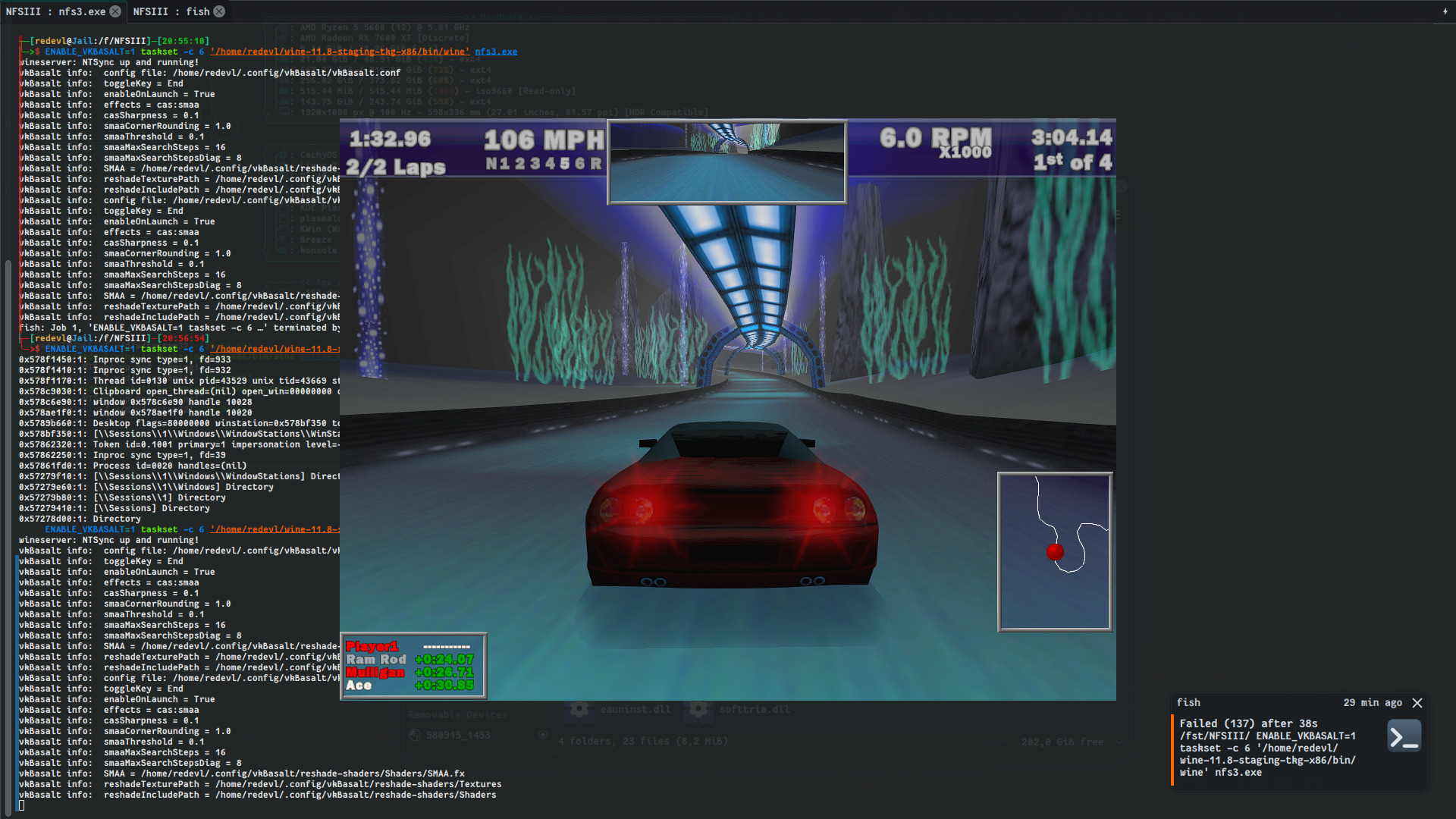
Task: Click the '1:32.96' lap time readout
Action: [390, 139]
